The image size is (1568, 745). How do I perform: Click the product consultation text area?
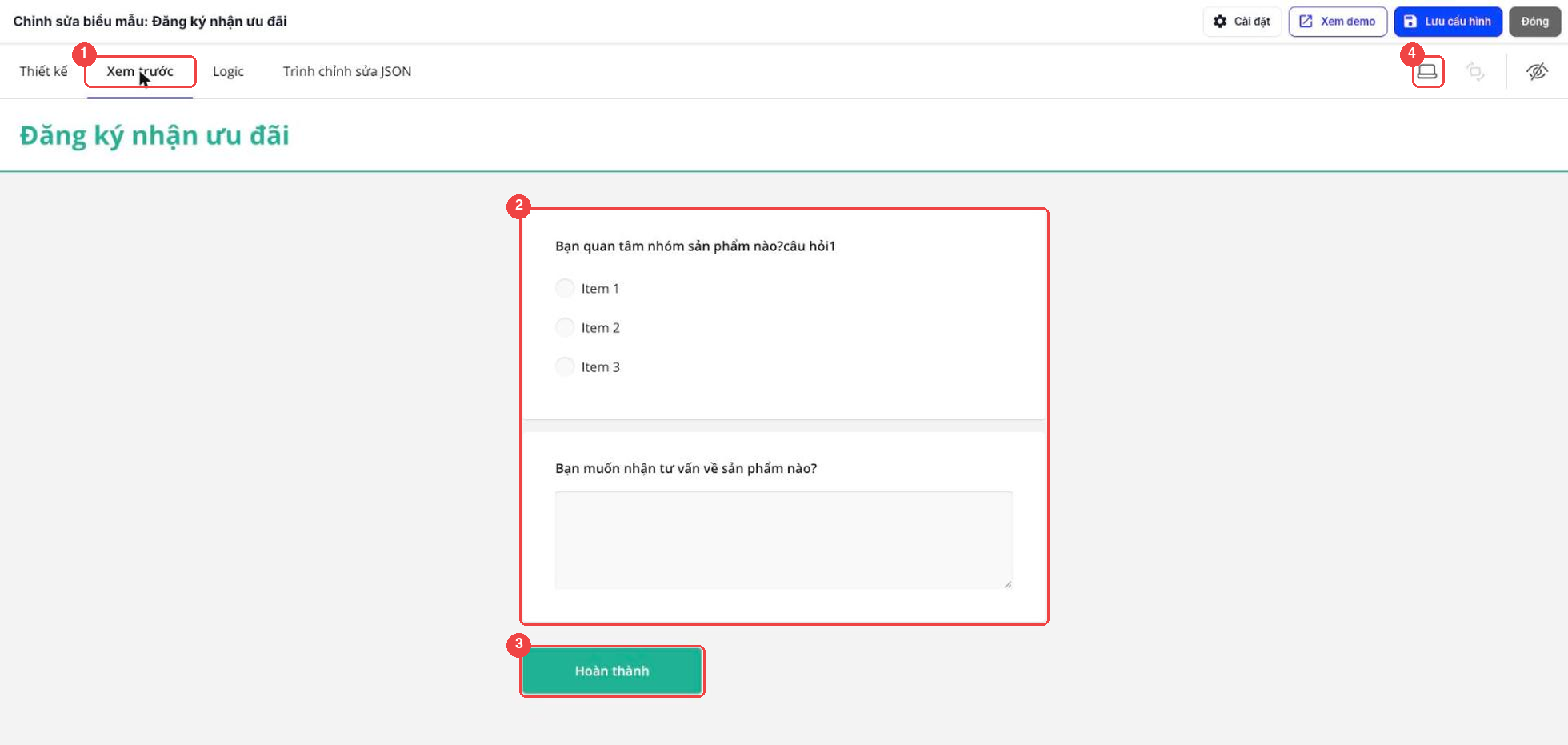click(x=784, y=540)
